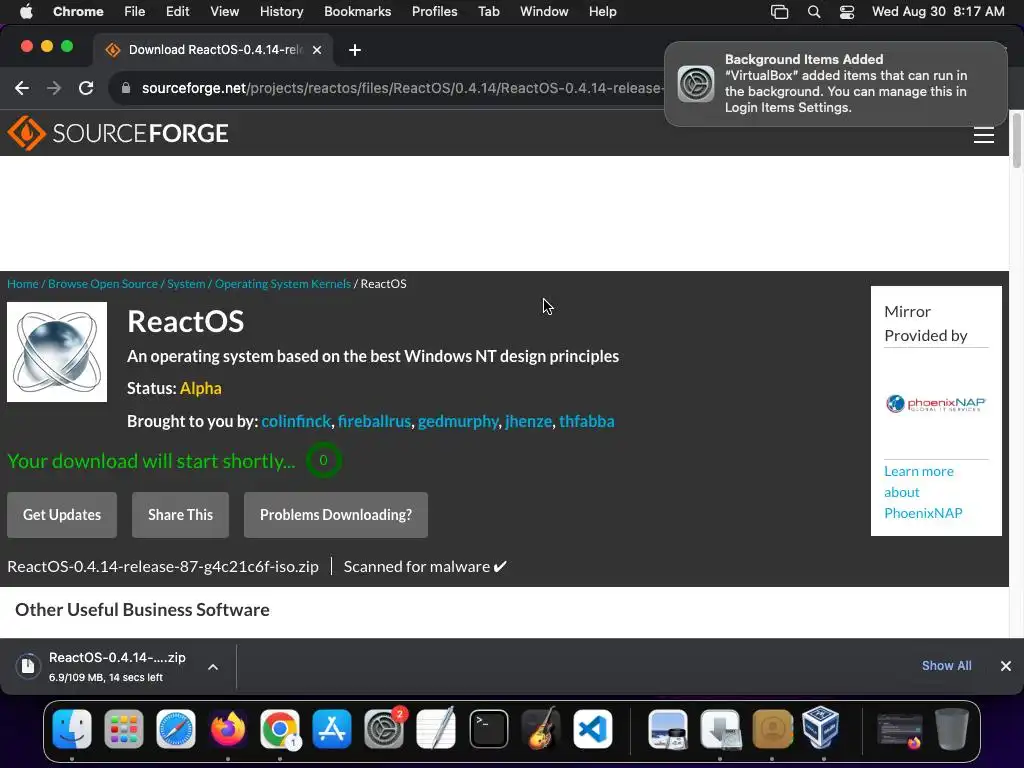Open the Chrome menu in menu bar
The height and width of the screenshot is (768, 1024).
point(78,11)
